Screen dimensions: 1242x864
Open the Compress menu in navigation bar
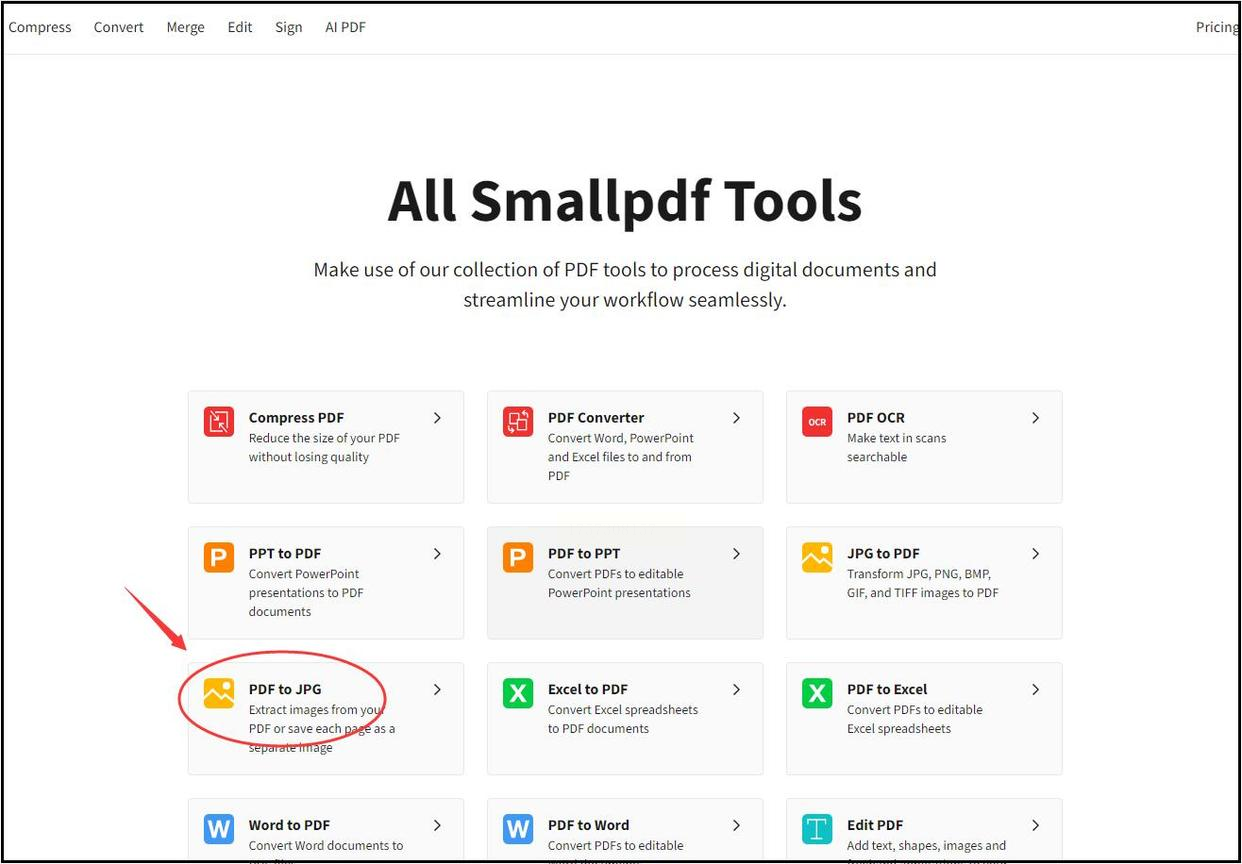pos(40,28)
